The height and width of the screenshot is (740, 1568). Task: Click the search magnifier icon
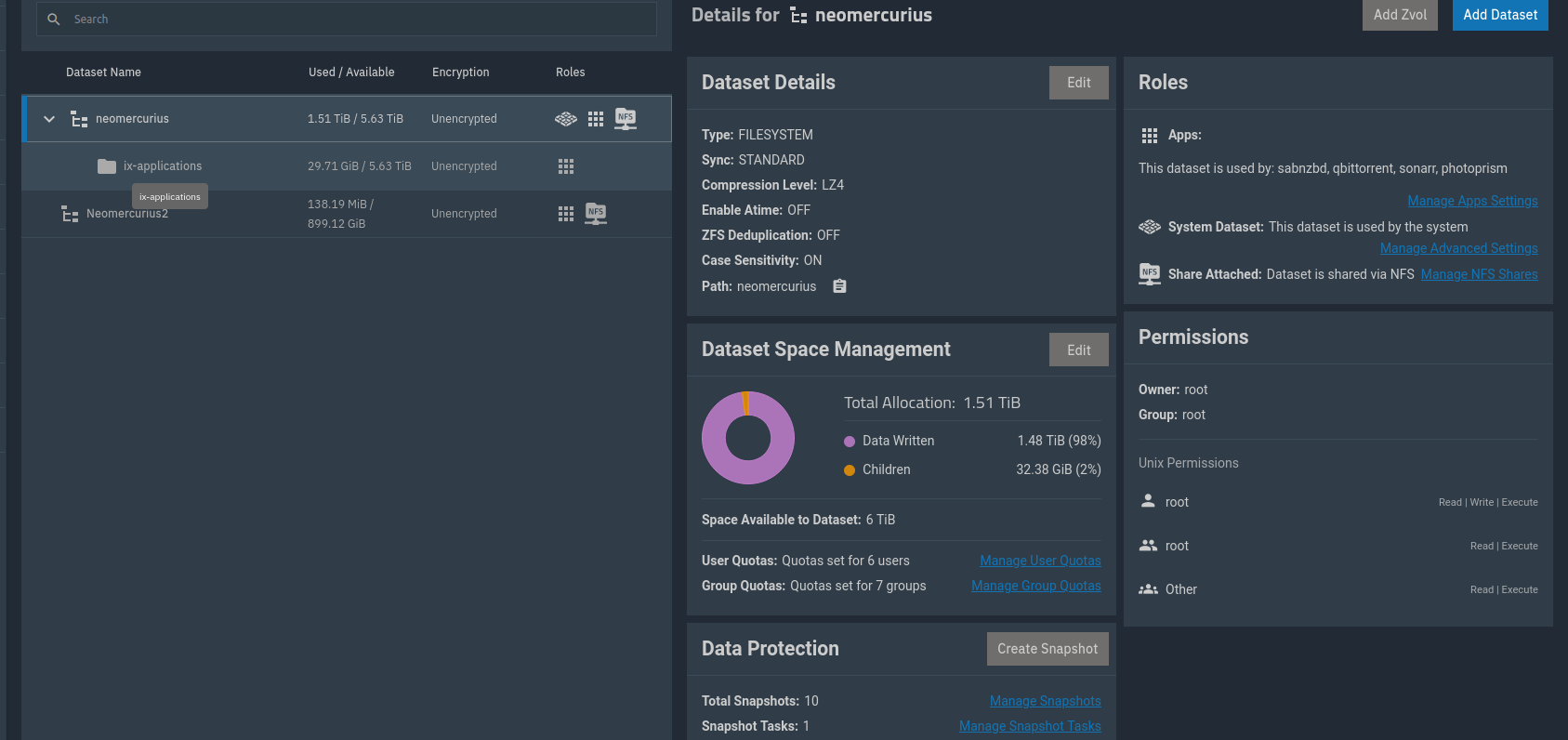54,20
